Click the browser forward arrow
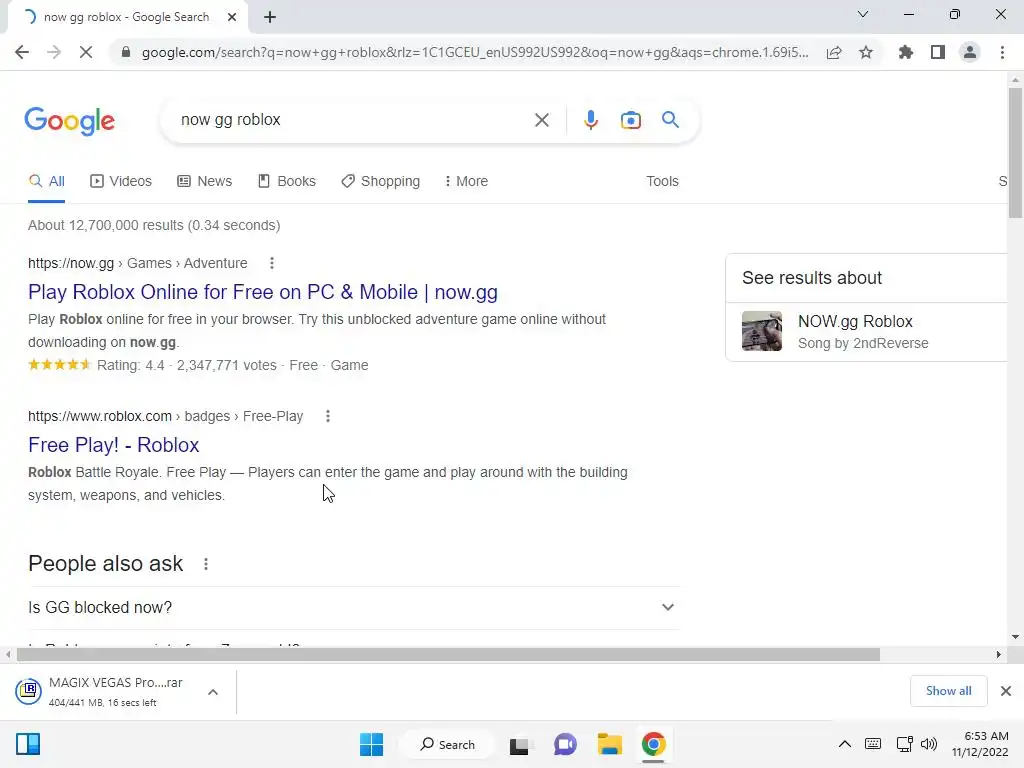Image resolution: width=1024 pixels, height=768 pixels. tap(54, 52)
